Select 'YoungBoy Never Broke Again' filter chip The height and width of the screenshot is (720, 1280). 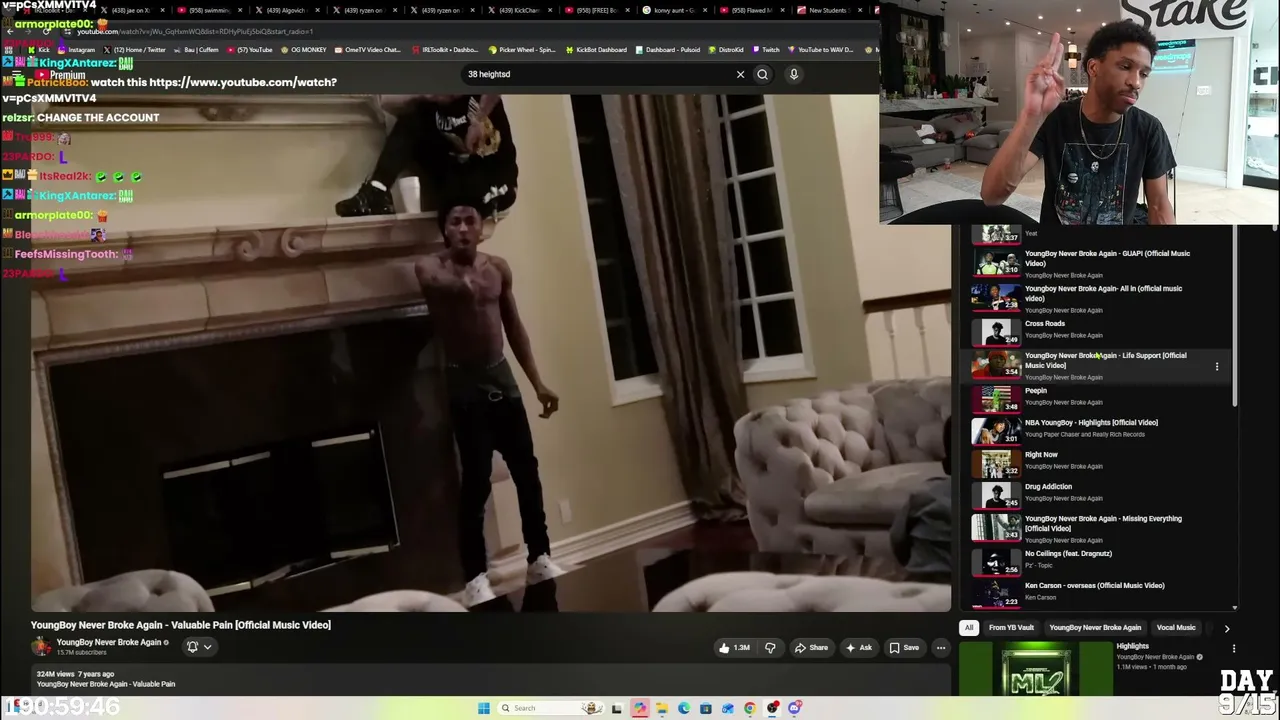point(1095,628)
